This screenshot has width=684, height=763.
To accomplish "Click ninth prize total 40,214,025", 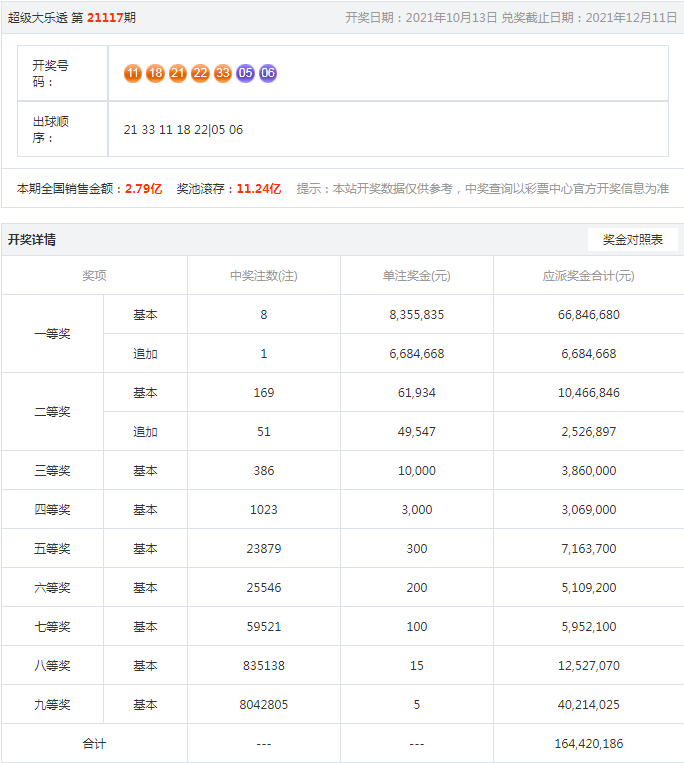I will pyautogui.click(x=589, y=704).
